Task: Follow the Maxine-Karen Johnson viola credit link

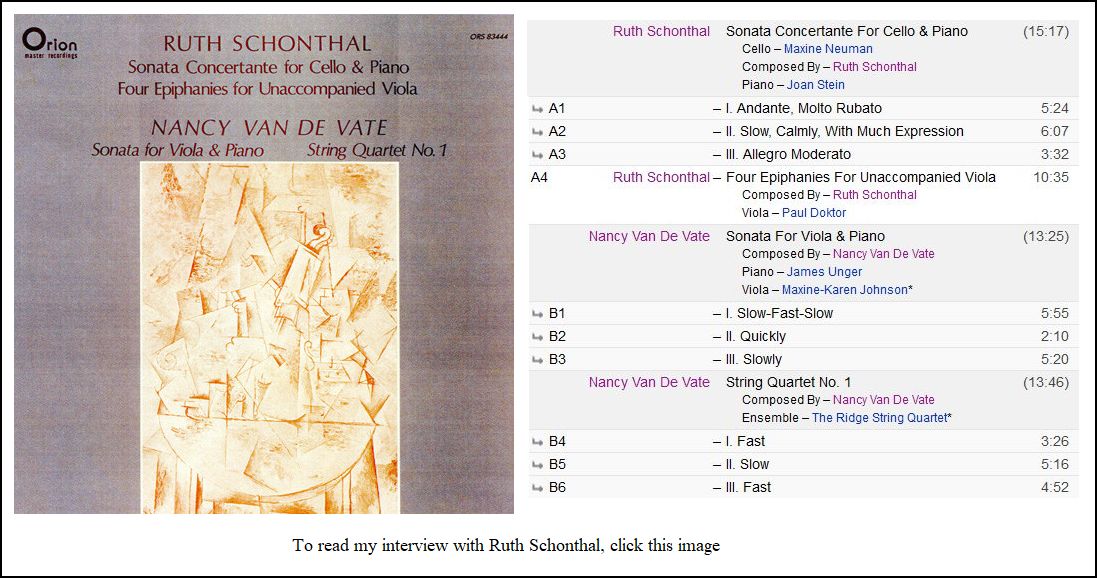Action: (844, 290)
